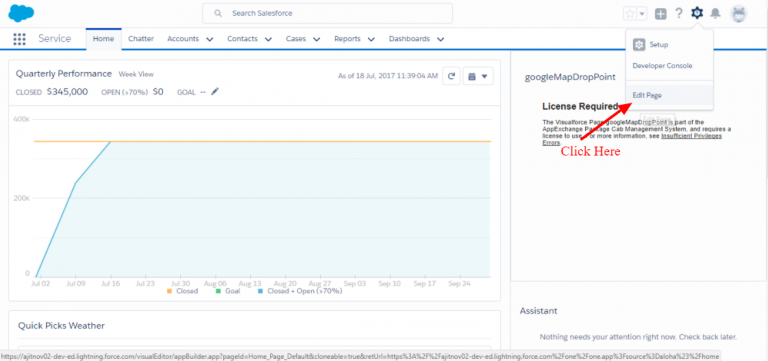Select the Home tab
This screenshot has width=768, height=361.
(103, 39)
